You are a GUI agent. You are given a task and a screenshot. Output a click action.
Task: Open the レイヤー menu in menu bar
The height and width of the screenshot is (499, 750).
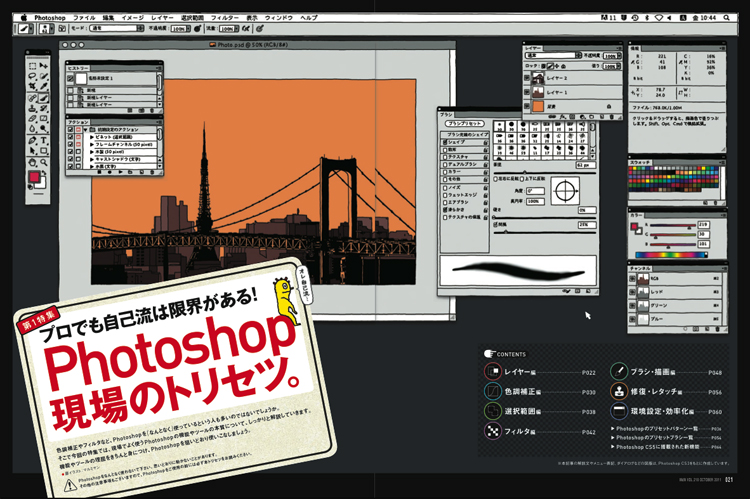pyautogui.click(x=160, y=18)
